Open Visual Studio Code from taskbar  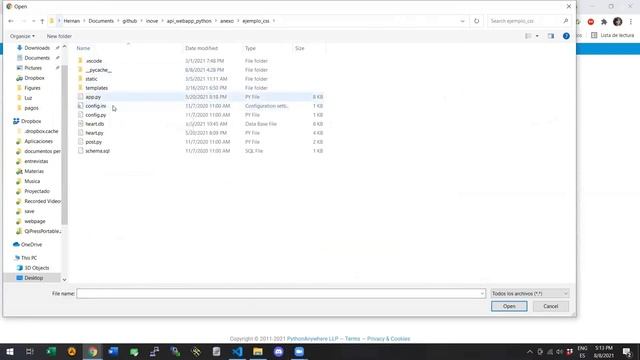(237, 351)
